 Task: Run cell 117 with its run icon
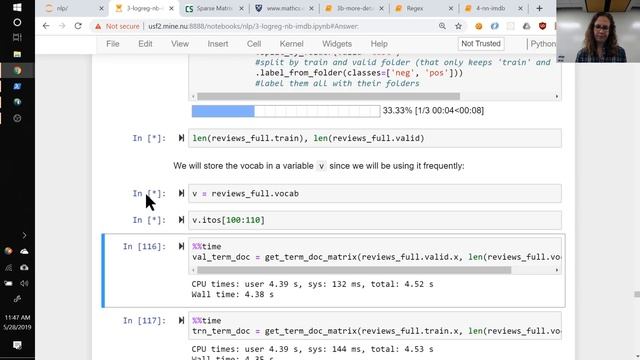pos(181,321)
